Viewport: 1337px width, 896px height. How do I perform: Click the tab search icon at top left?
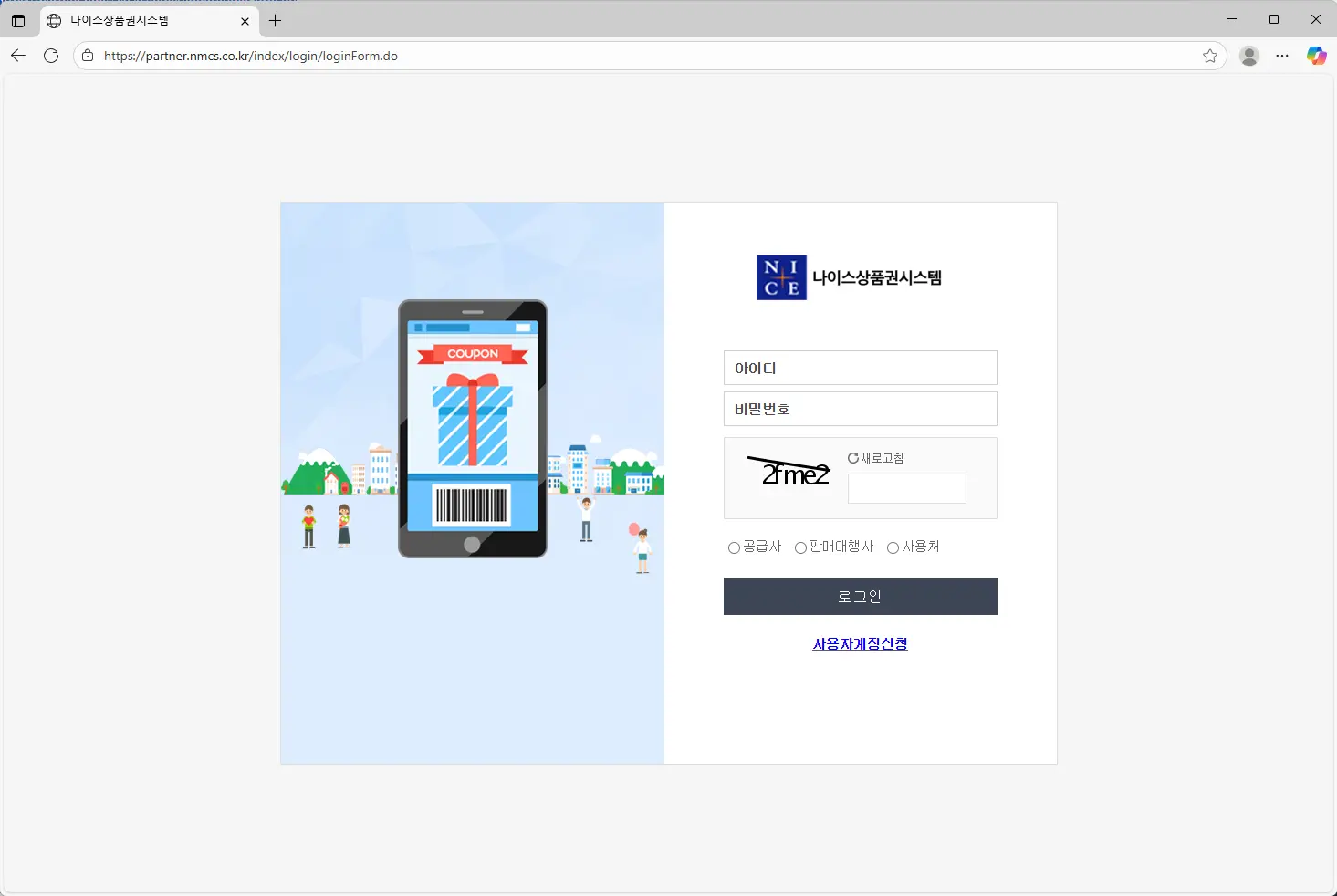[18, 20]
